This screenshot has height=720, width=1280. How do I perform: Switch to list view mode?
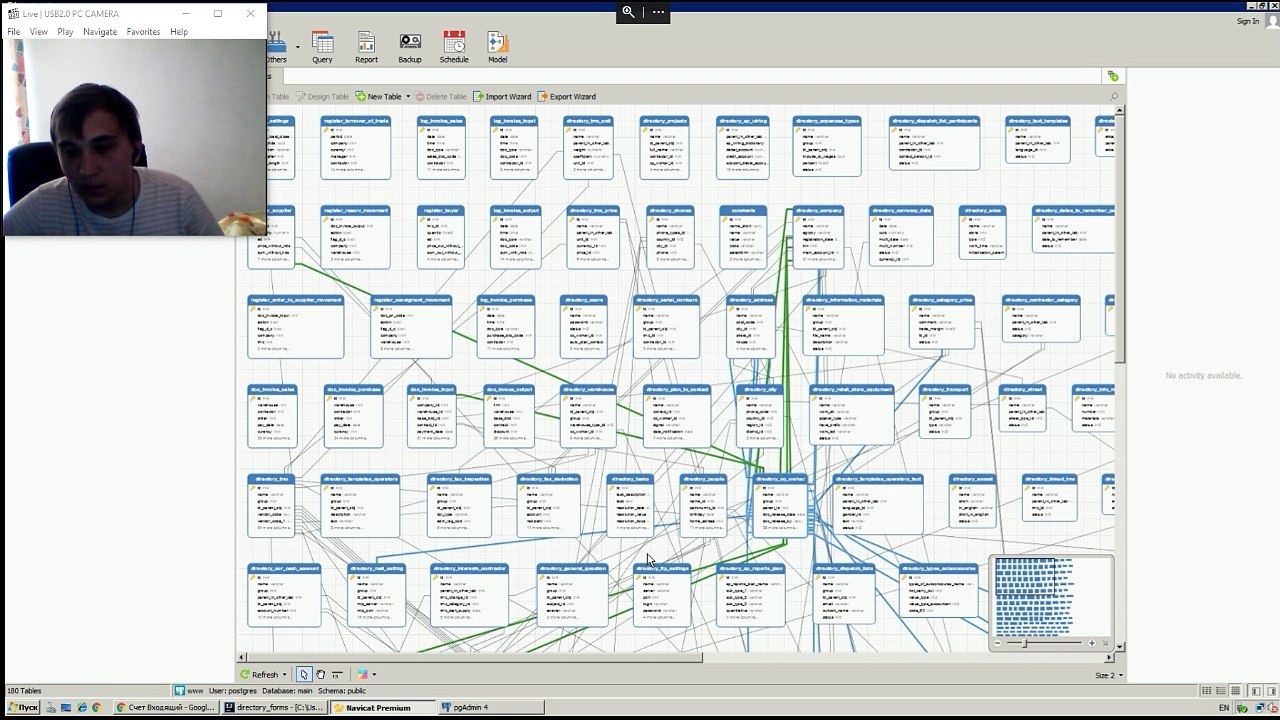[x=1206, y=691]
